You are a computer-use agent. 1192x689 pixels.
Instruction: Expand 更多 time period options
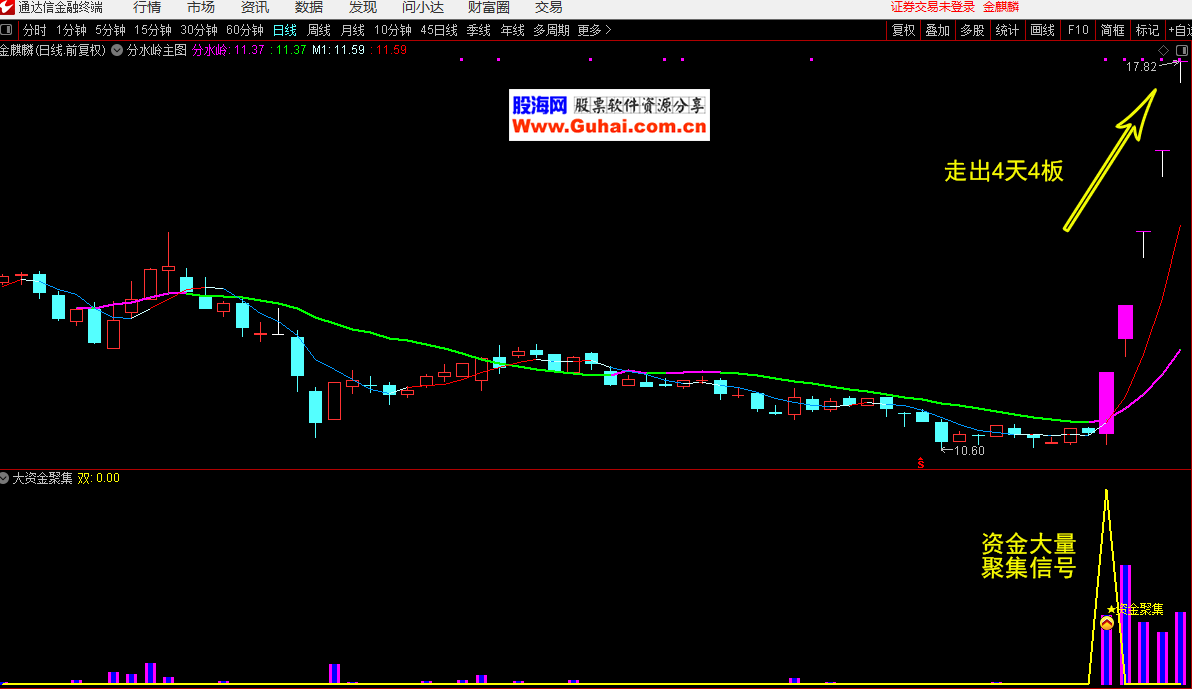pyautogui.click(x=594, y=30)
